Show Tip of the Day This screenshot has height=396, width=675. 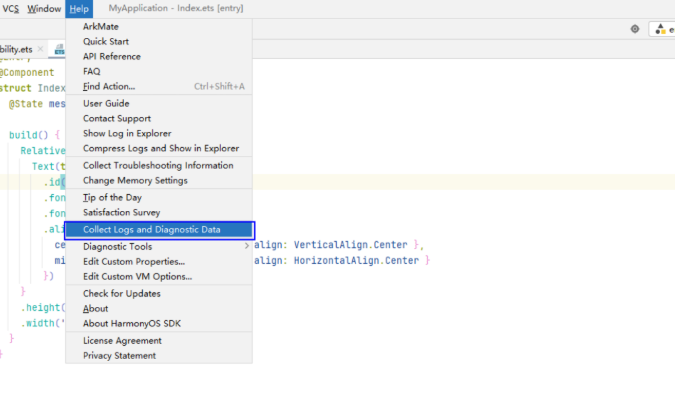pyautogui.click(x=159, y=198)
